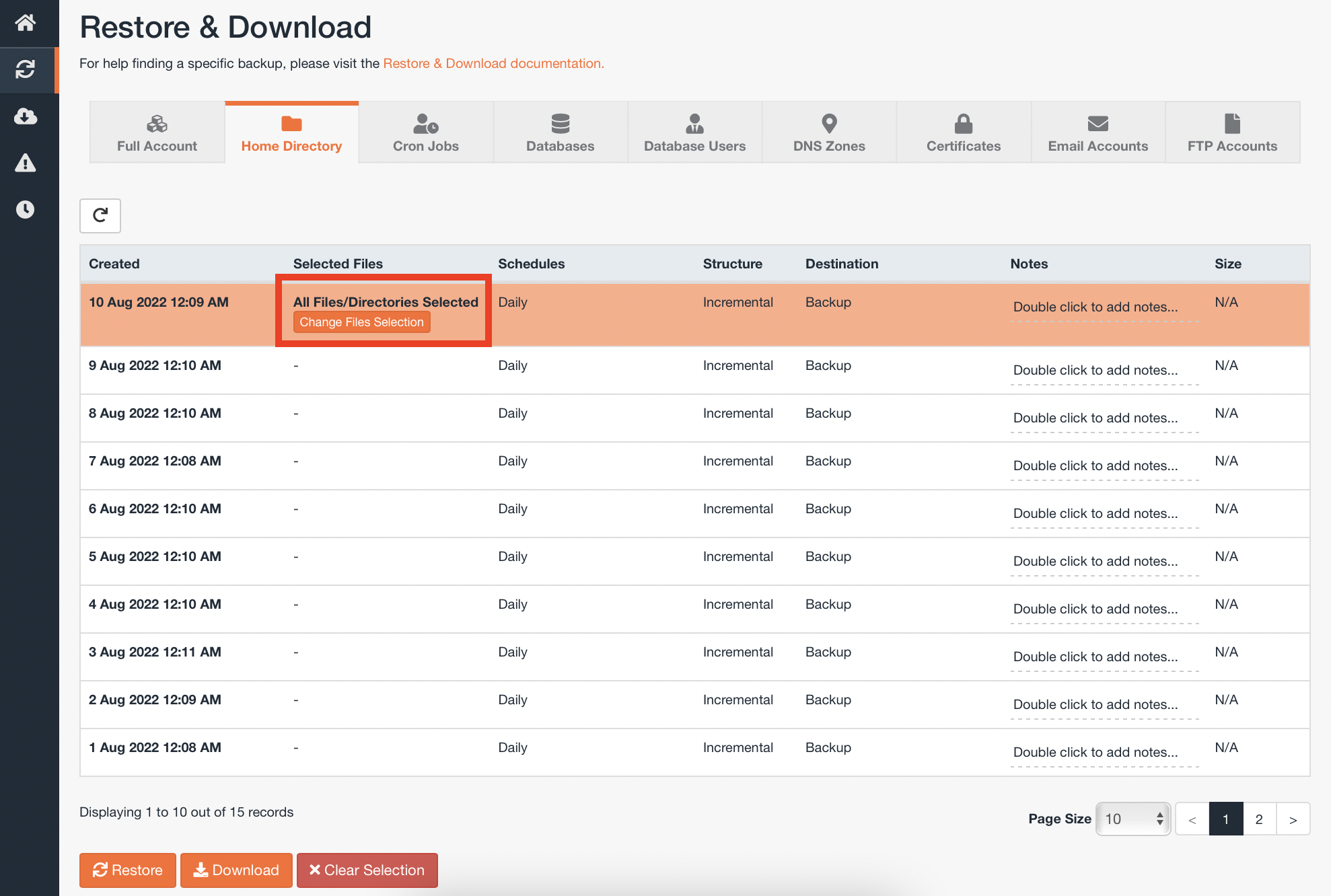
Task: Click 'Daily' in the 10 Aug 2022 row
Action: tap(513, 302)
